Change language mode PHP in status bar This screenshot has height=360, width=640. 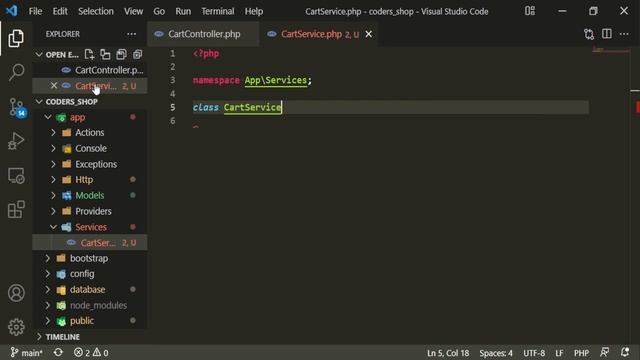click(x=581, y=353)
